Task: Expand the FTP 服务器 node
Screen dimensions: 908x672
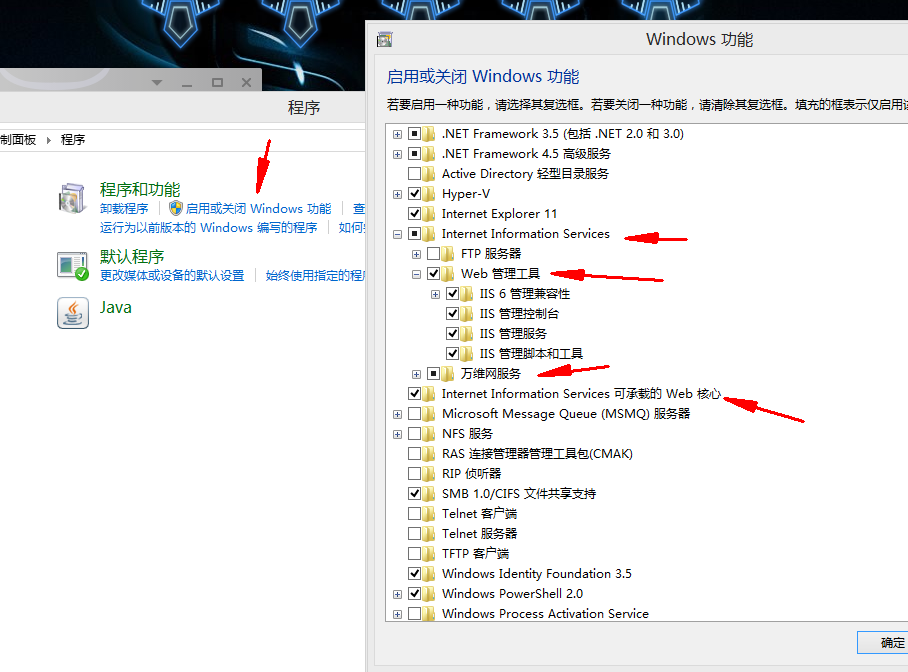Action: tap(416, 254)
